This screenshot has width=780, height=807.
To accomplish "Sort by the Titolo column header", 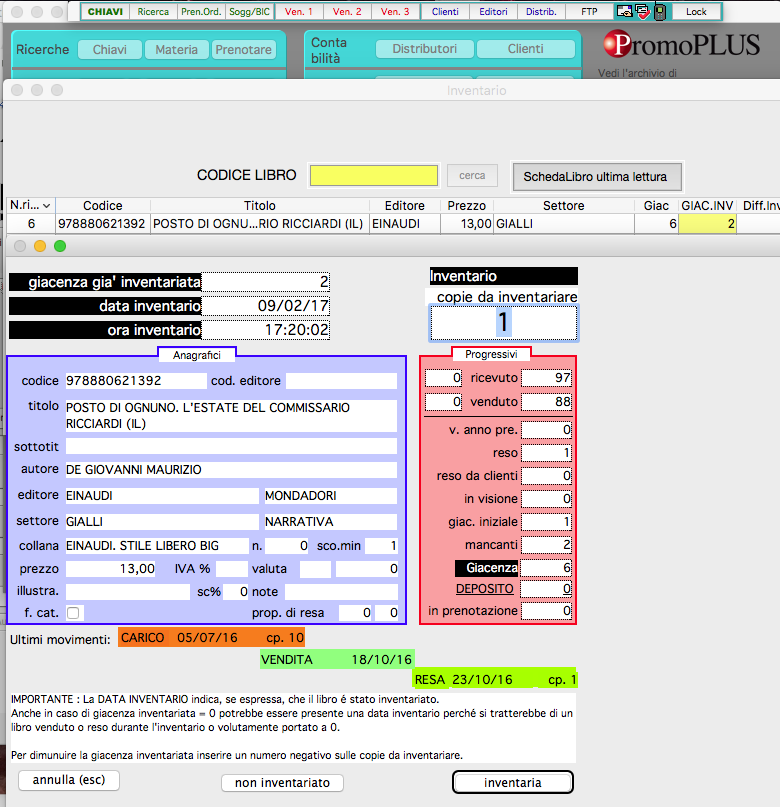I will [x=259, y=206].
